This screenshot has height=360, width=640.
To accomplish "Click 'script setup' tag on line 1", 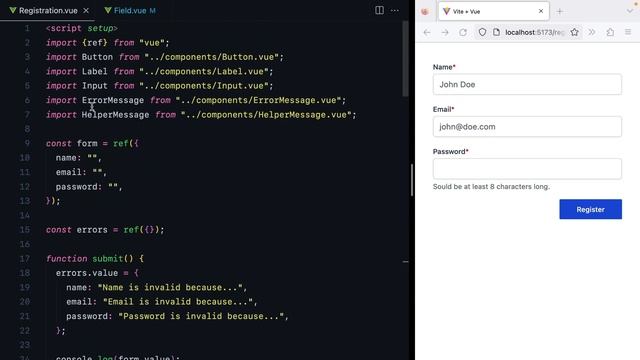I will (82, 28).
